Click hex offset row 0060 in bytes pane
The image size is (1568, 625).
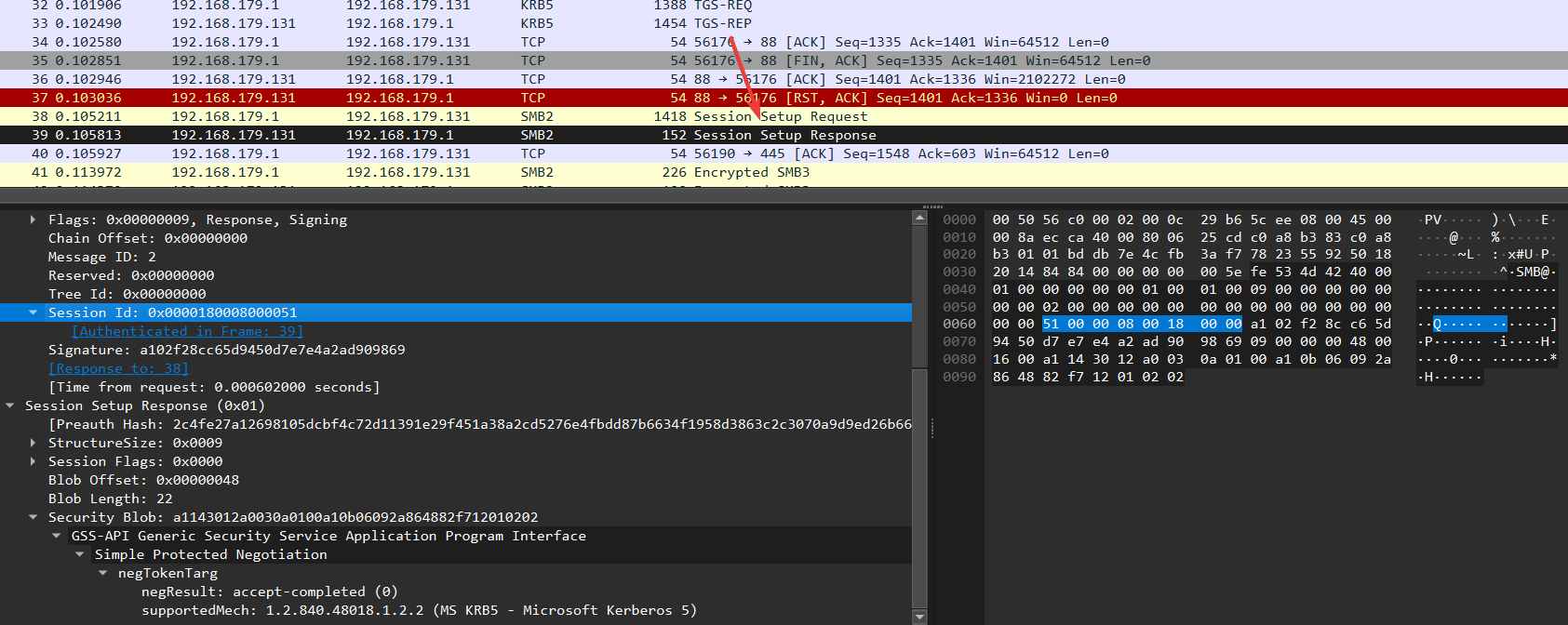(959, 324)
